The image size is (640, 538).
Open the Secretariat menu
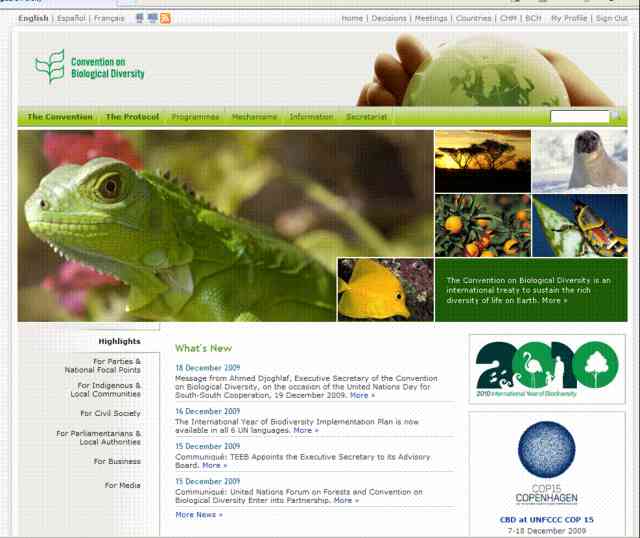coord(366,117)
